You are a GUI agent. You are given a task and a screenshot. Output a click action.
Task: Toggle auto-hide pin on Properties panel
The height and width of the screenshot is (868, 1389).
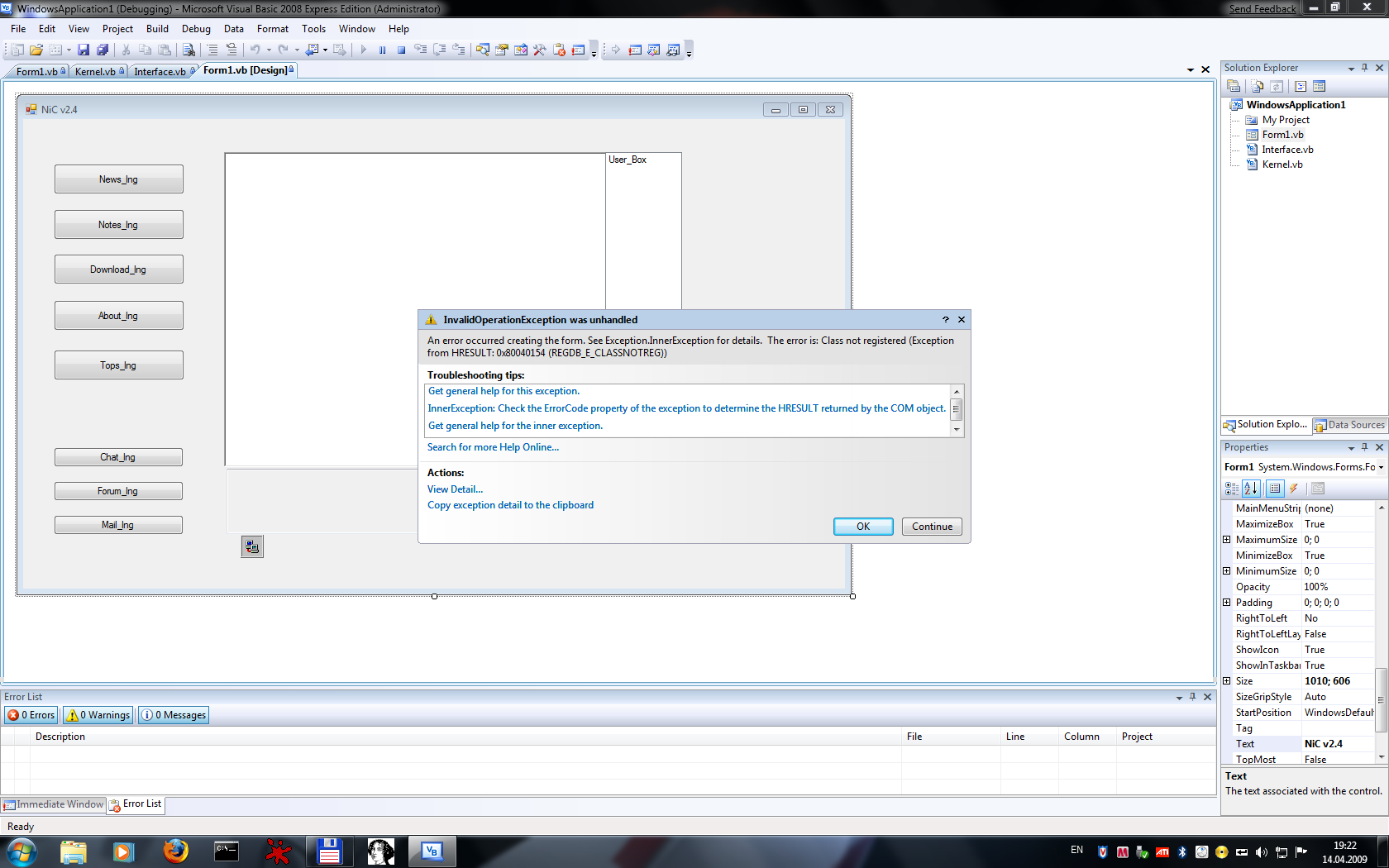[1365, 447]
